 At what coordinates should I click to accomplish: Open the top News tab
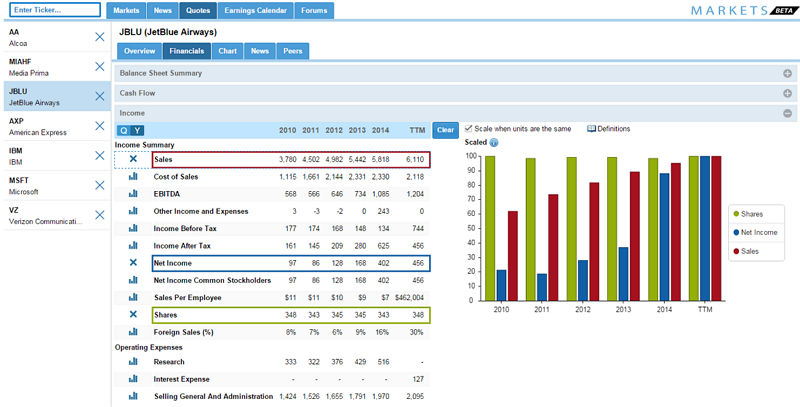tap(163, 11)
